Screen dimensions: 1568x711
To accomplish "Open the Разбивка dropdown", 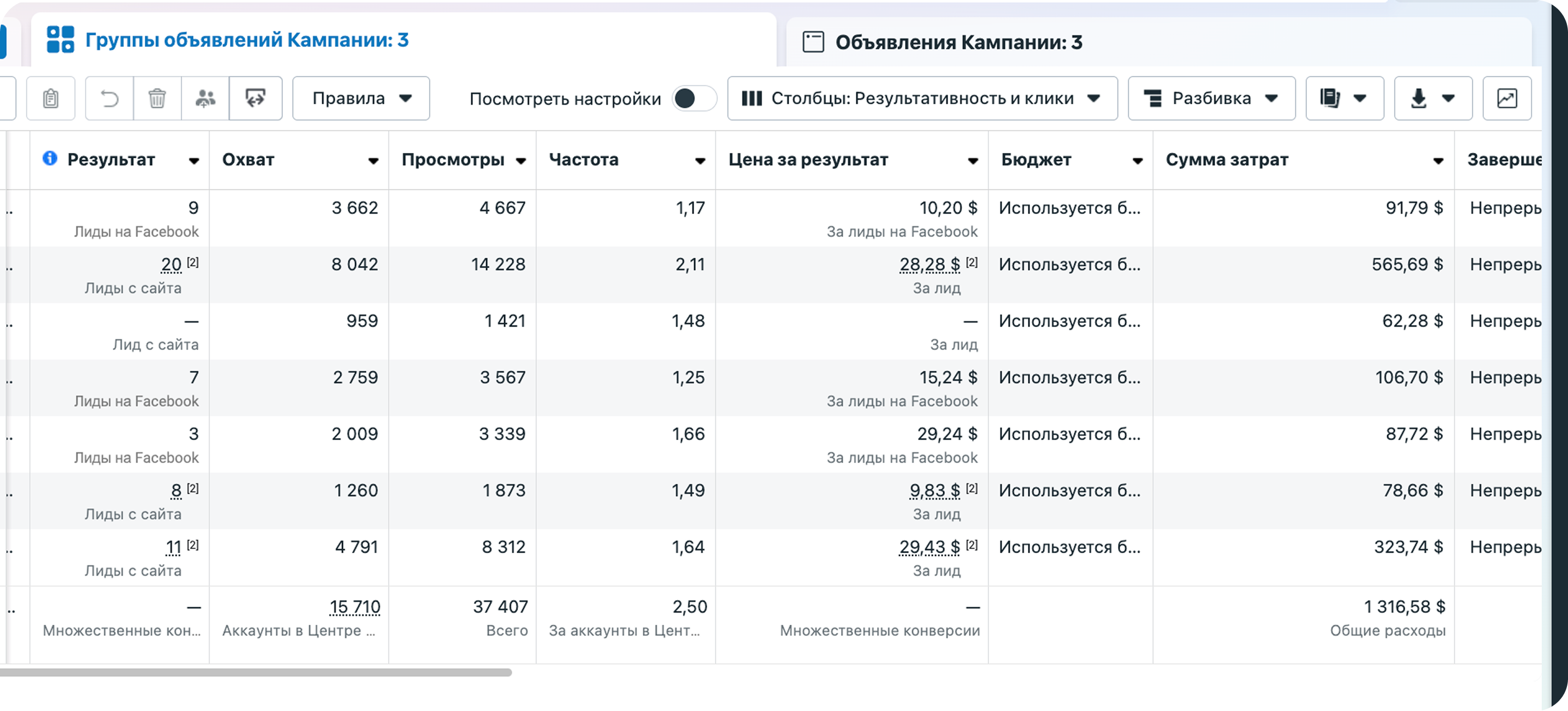I will pyautogui.click(x=1211, y=98).
